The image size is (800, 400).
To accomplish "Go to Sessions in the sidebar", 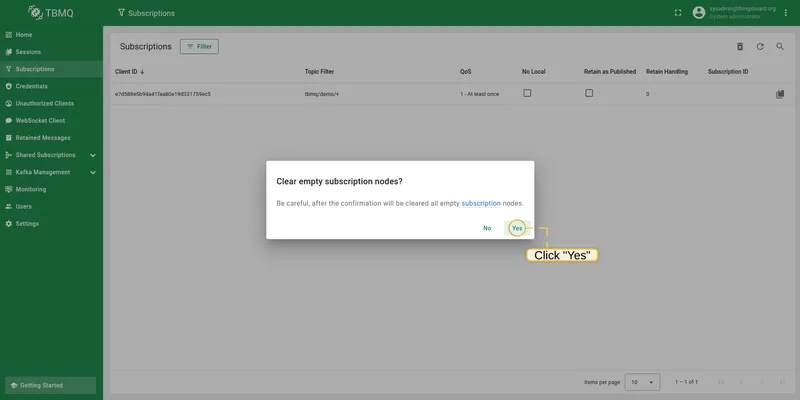I will pyautogui.click(x=51, y=52).
